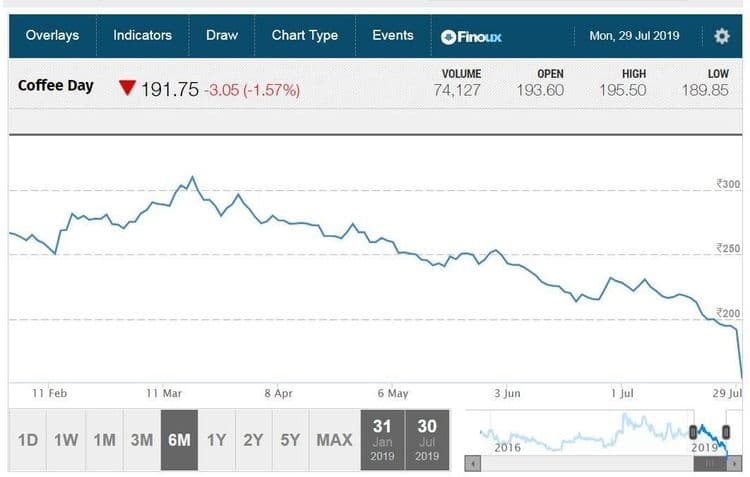Screen dimensions: 750x477
Task: Open the chart settings gear icon
Action: (x=722, y=36)
